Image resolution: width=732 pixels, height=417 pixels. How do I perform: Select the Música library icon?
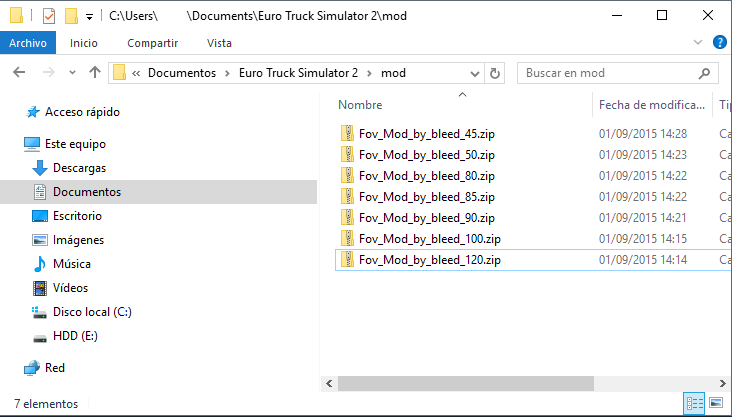40,264
